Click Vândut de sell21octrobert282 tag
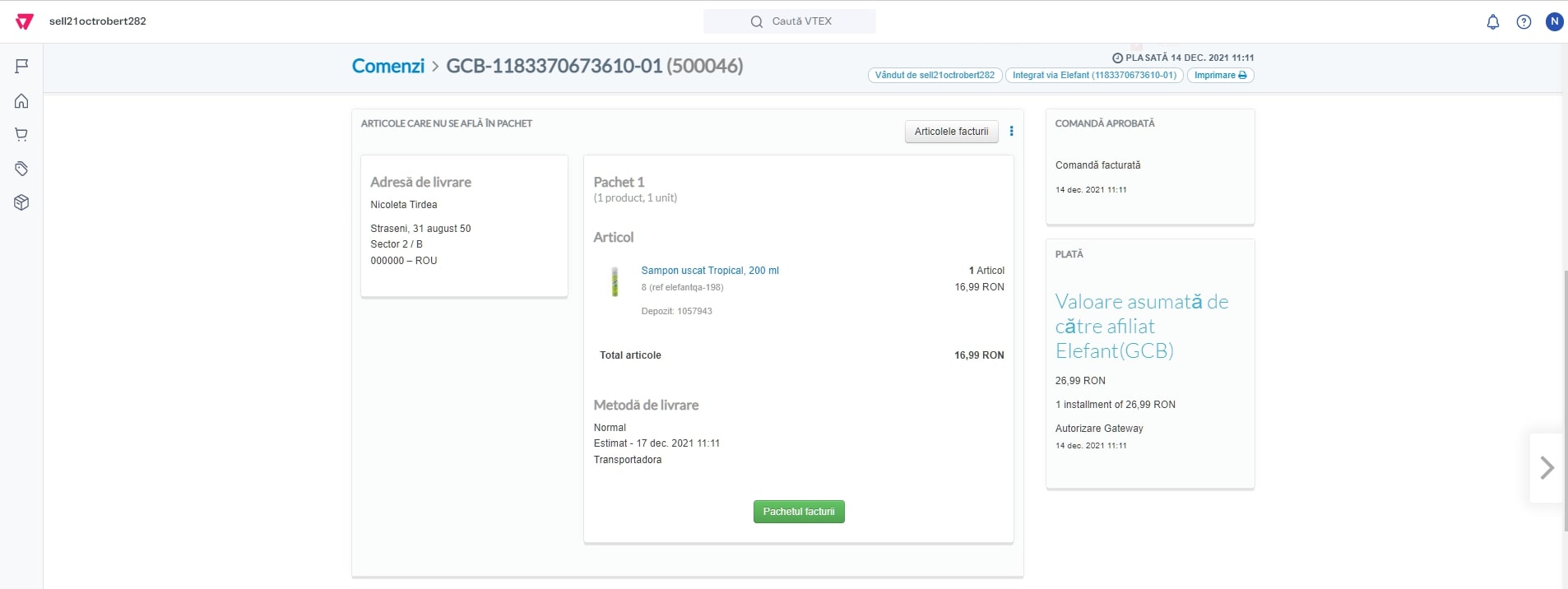Viewport: 1568px width, 589px height. (x=935, y=76)
